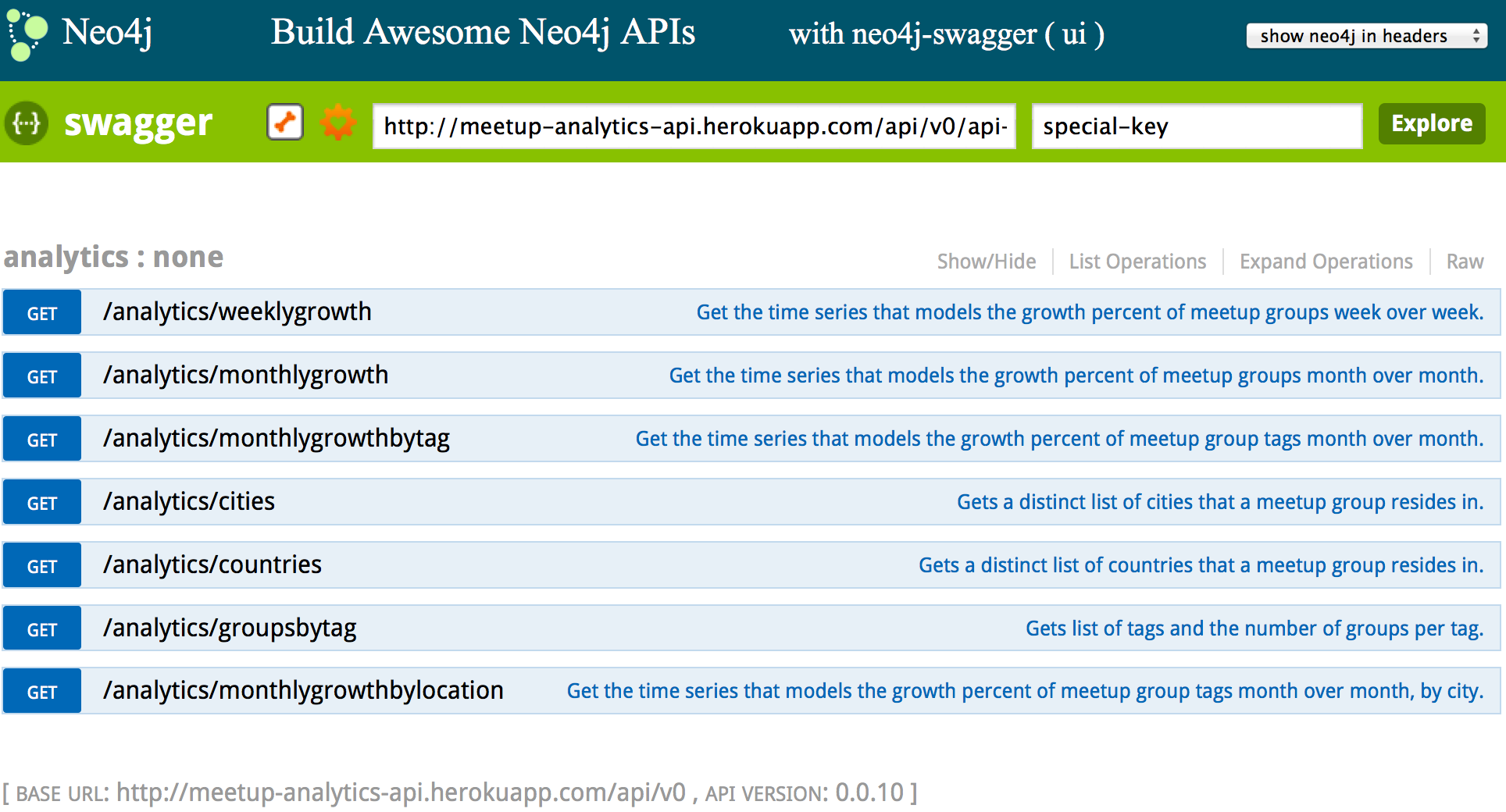Click the 'meetup groups month over month' description
This screenshot has width=1506, height=812.
(1076, 376)
